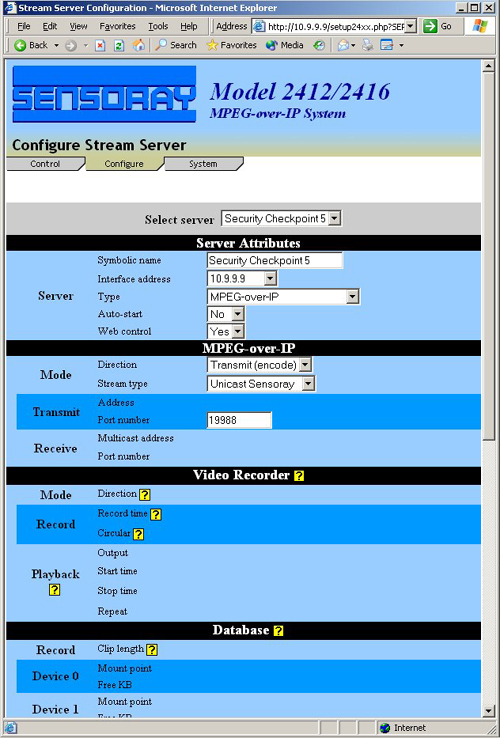Open the help icon next to Database
Viewport: 500px width, 738px height.
pyautogui.click(x=278, y=631)
